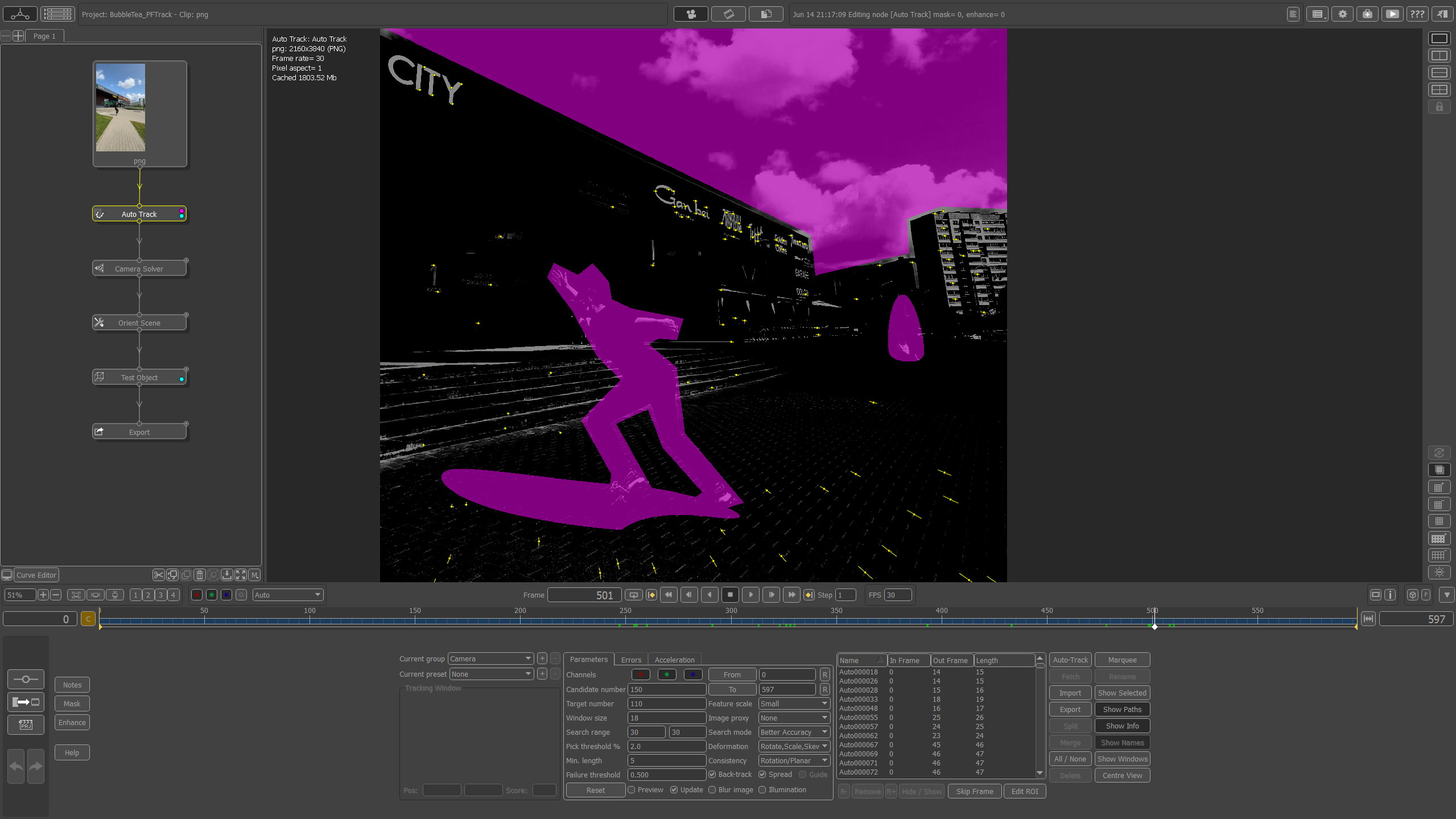
Task: Select the Parameters tab
Action: (x=588, y=659)
